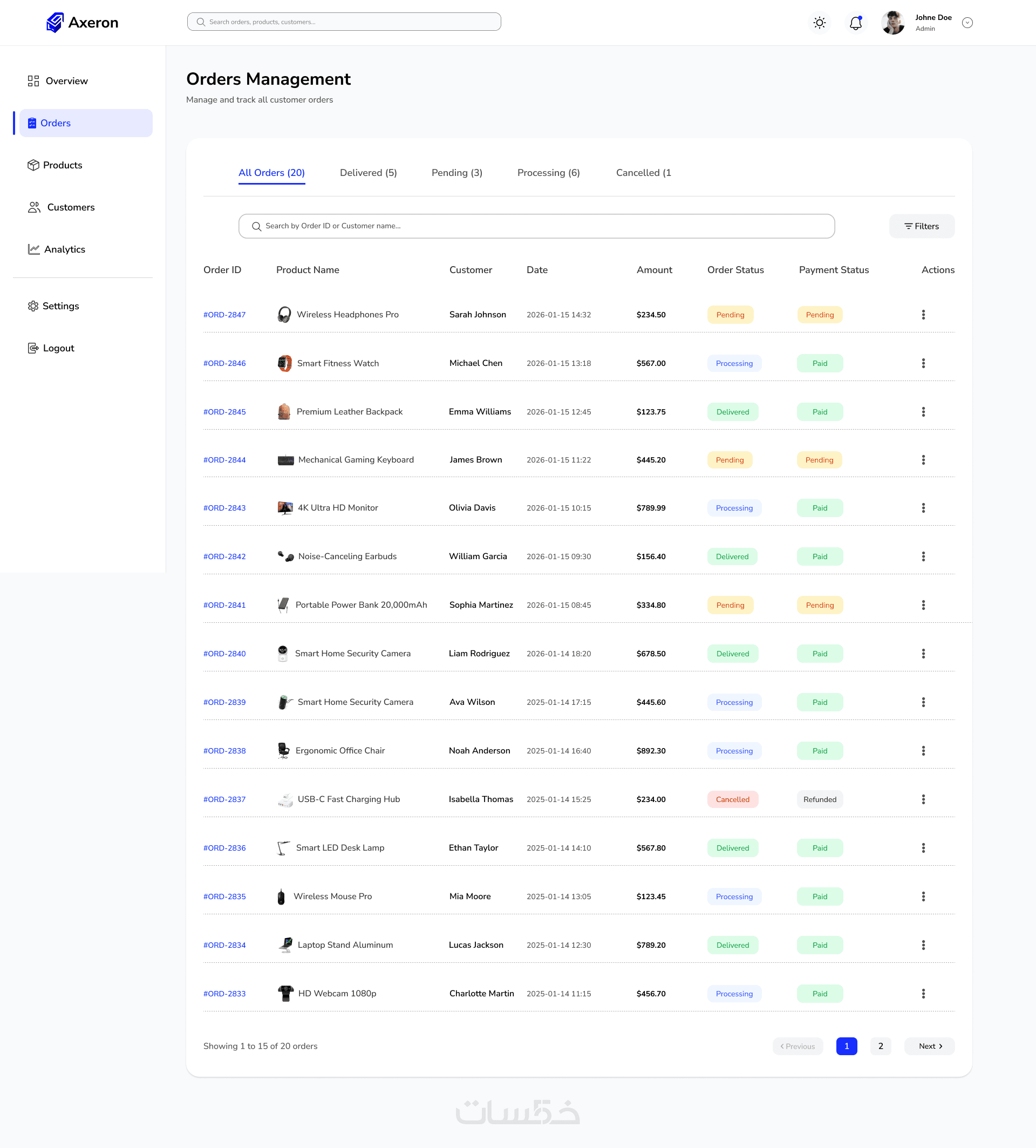Switch to the Delivered (5) tab
This screenshot has width=1036, height=1148.
367,173
